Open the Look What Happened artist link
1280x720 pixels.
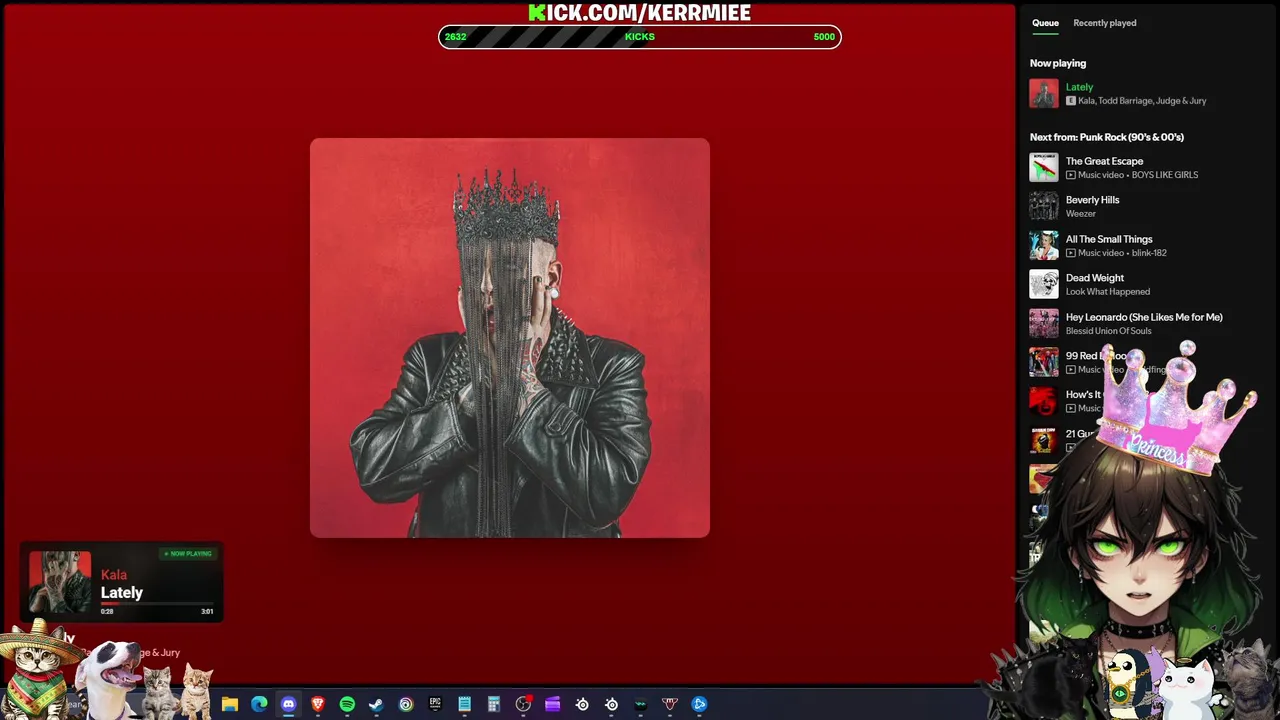point(1108,292)
